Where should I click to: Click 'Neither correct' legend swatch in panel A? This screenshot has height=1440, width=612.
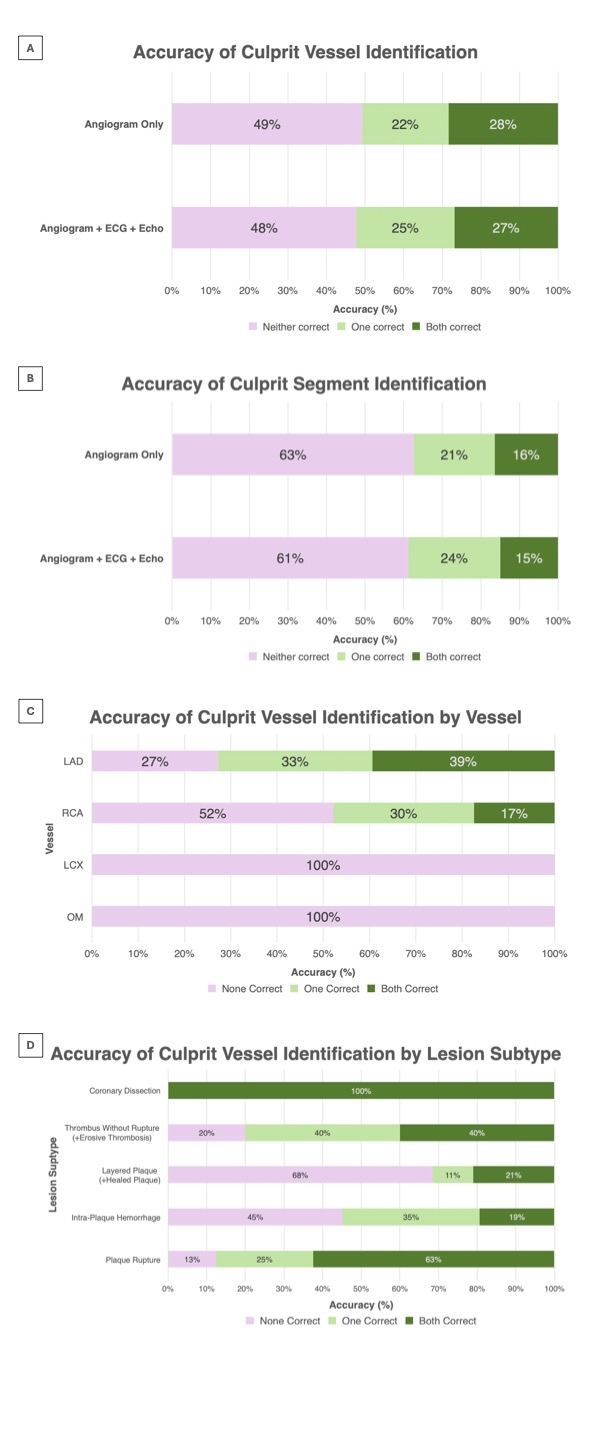(252, 327)
